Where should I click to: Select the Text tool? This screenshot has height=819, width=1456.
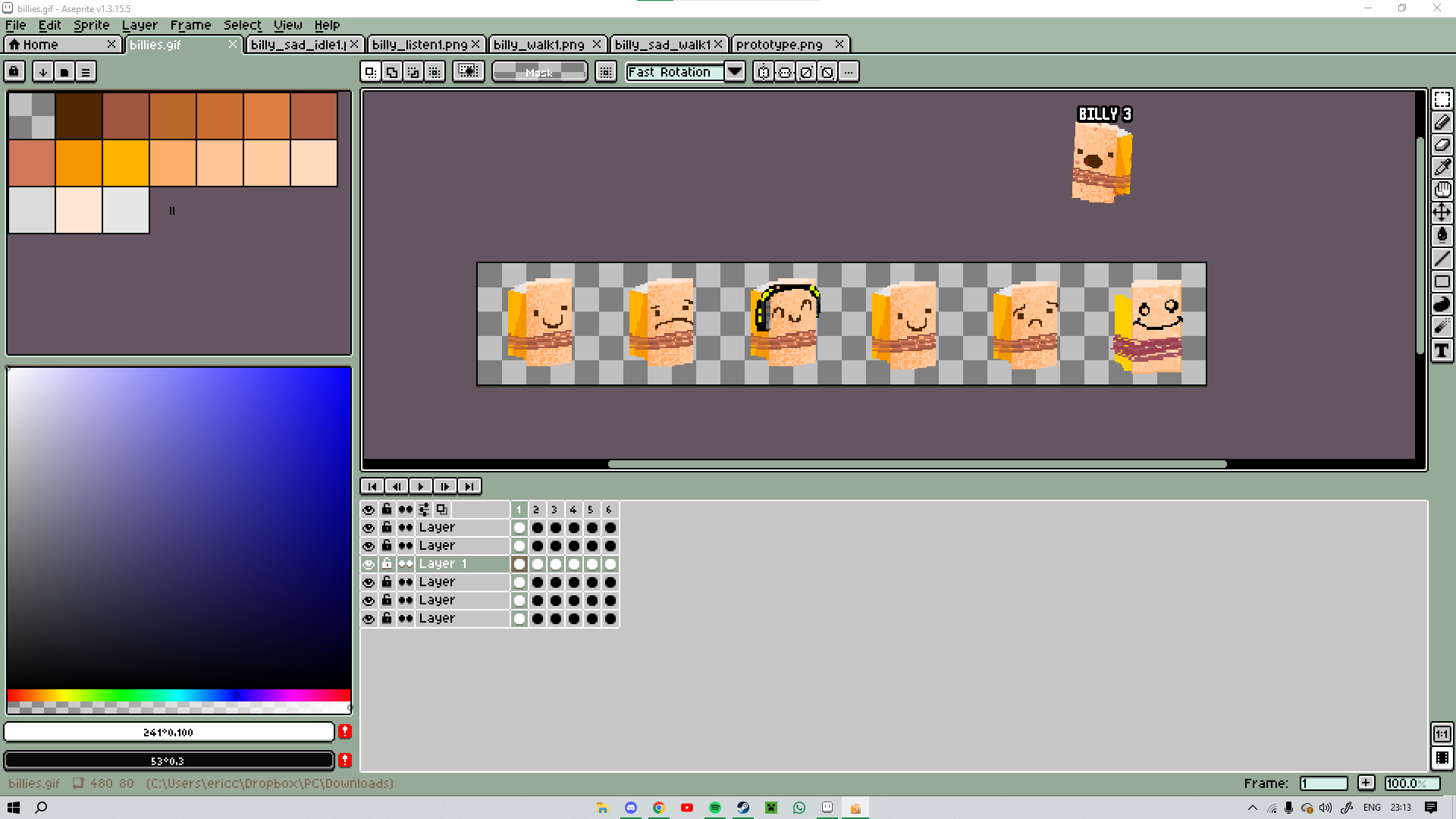point(1442,350)
